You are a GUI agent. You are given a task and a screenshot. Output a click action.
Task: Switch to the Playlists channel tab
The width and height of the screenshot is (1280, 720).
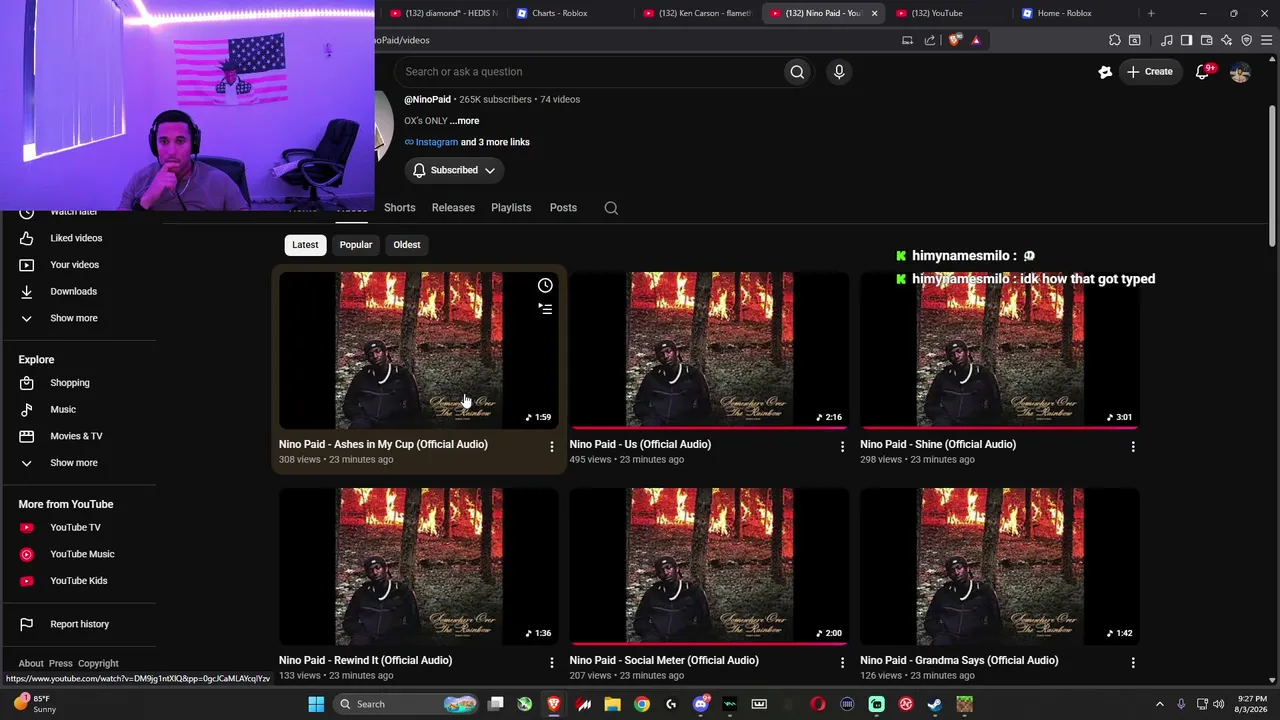tap(511, 208)
